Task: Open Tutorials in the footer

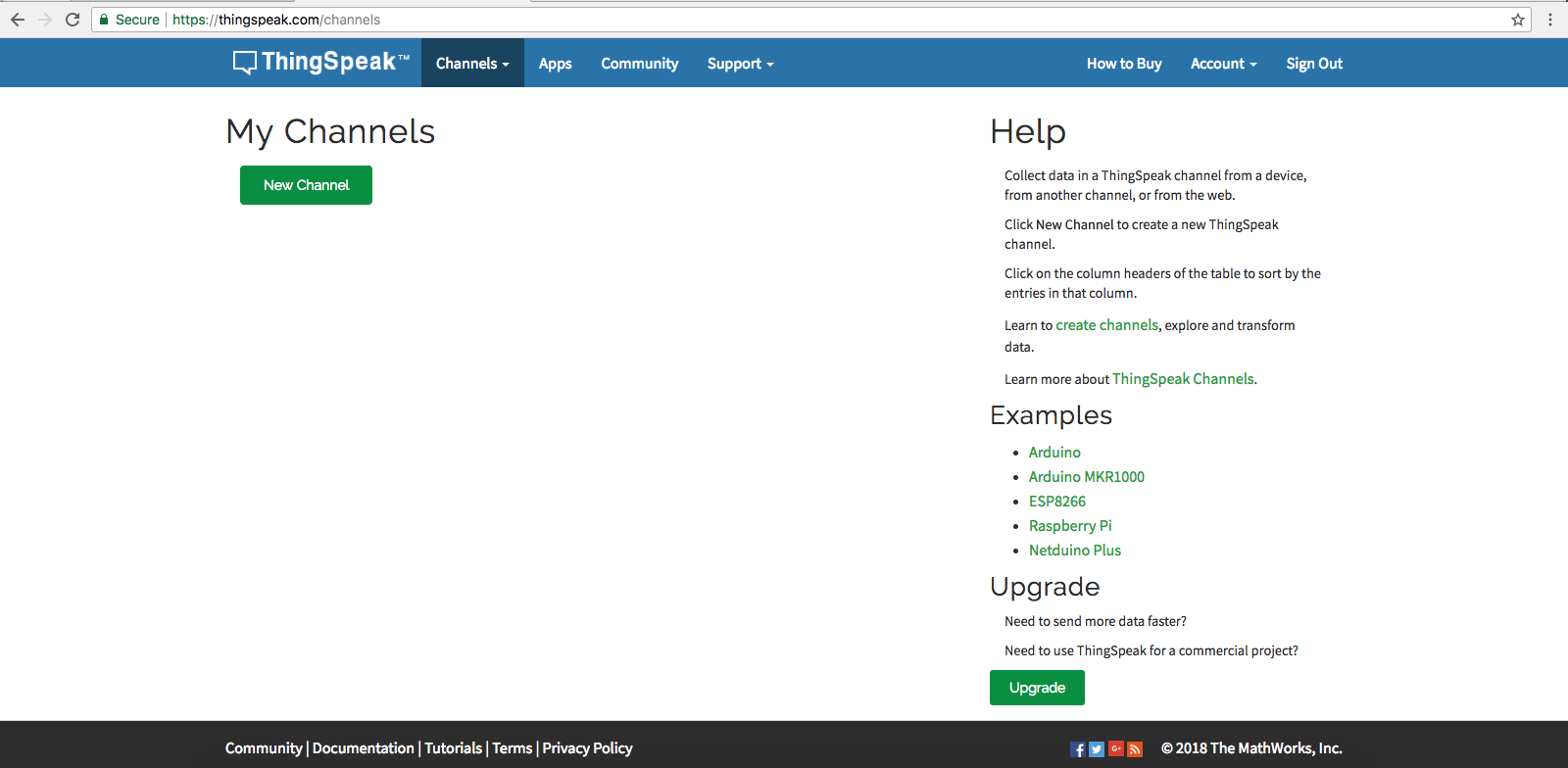Action: [x=453, y=748]
